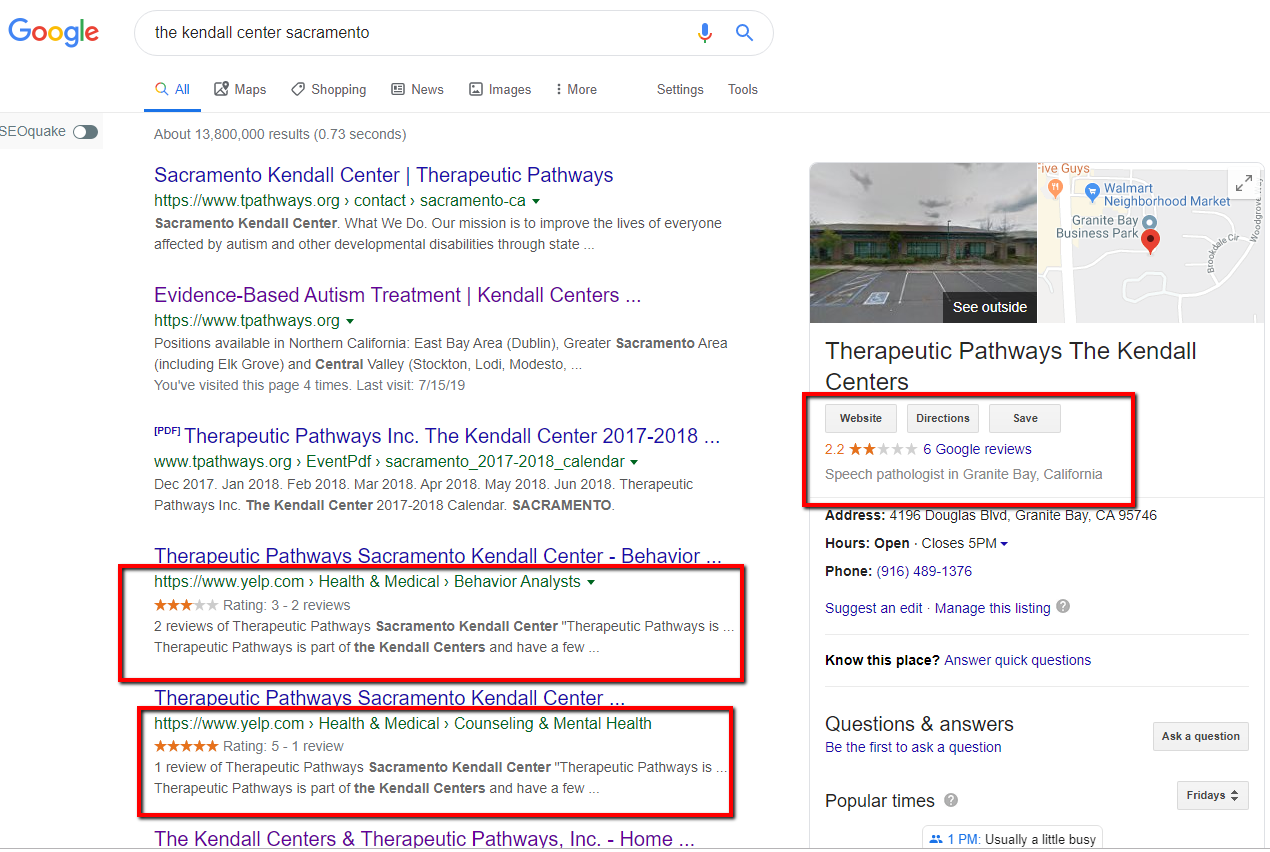Open the 6 Google reviews link

pos(977,449)
